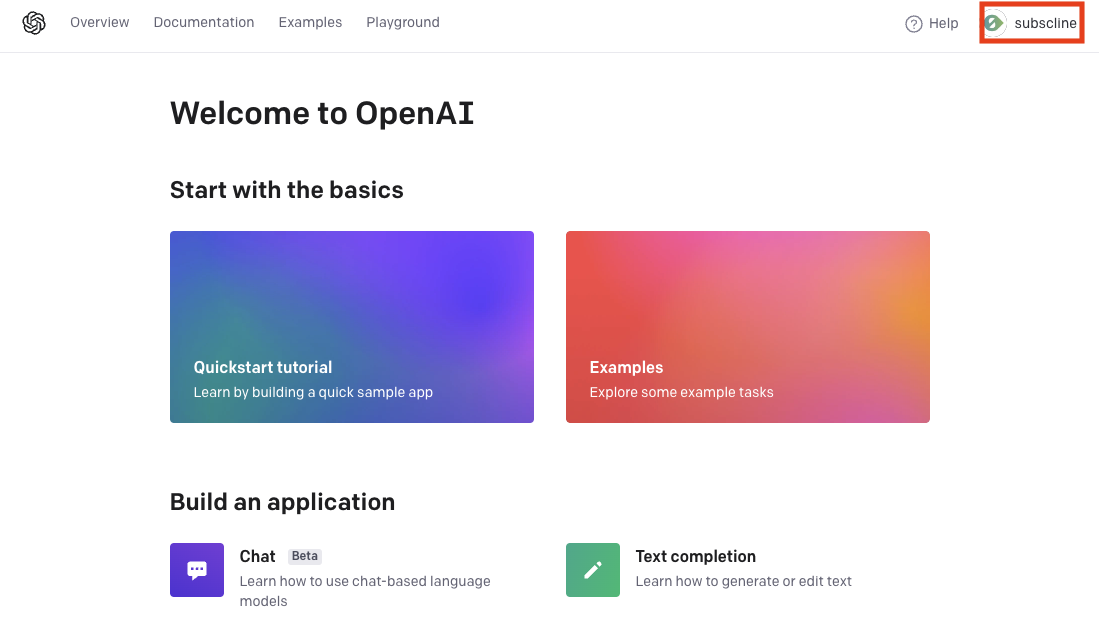Open the Playground nav item
The image size is (1099, 637).
click(x=403, y=22)
